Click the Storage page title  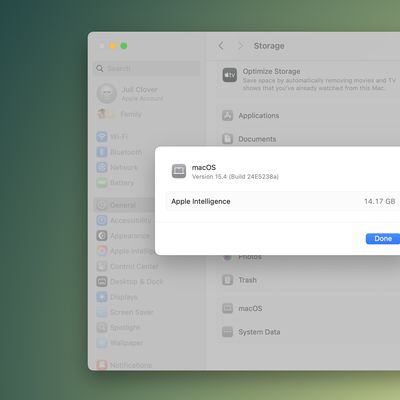tap(269, 46)
